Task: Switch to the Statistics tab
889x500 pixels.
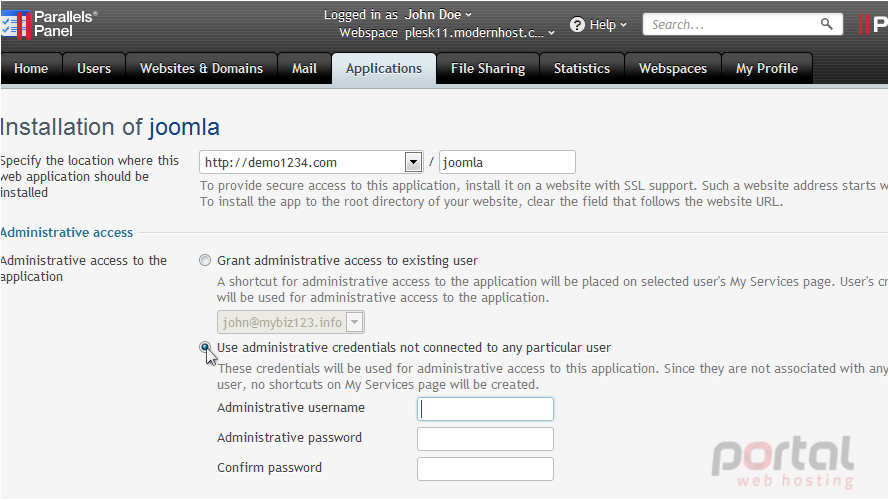Action: tap(582, 69)
